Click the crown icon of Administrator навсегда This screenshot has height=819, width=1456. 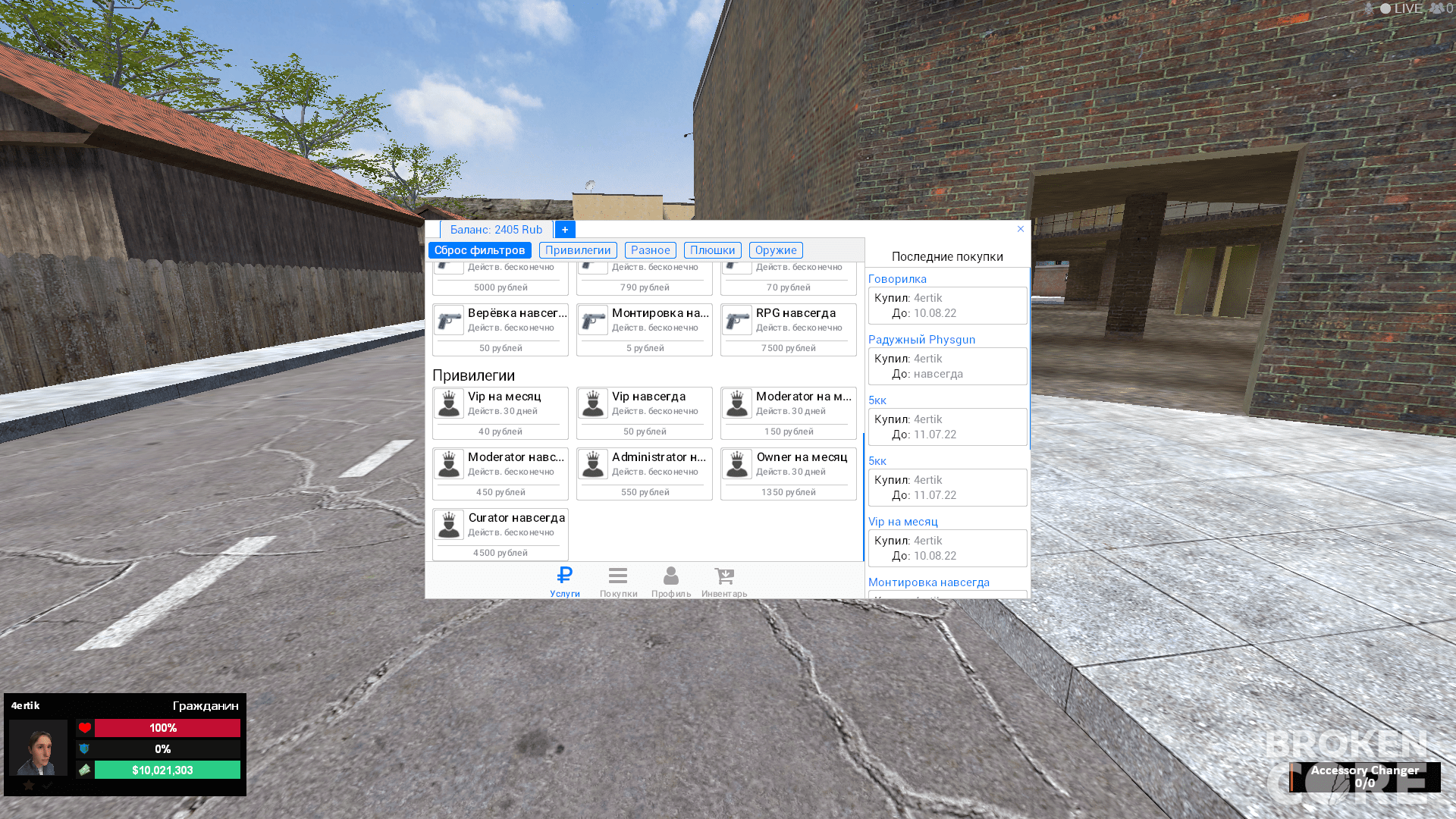(x=593, y=464)
